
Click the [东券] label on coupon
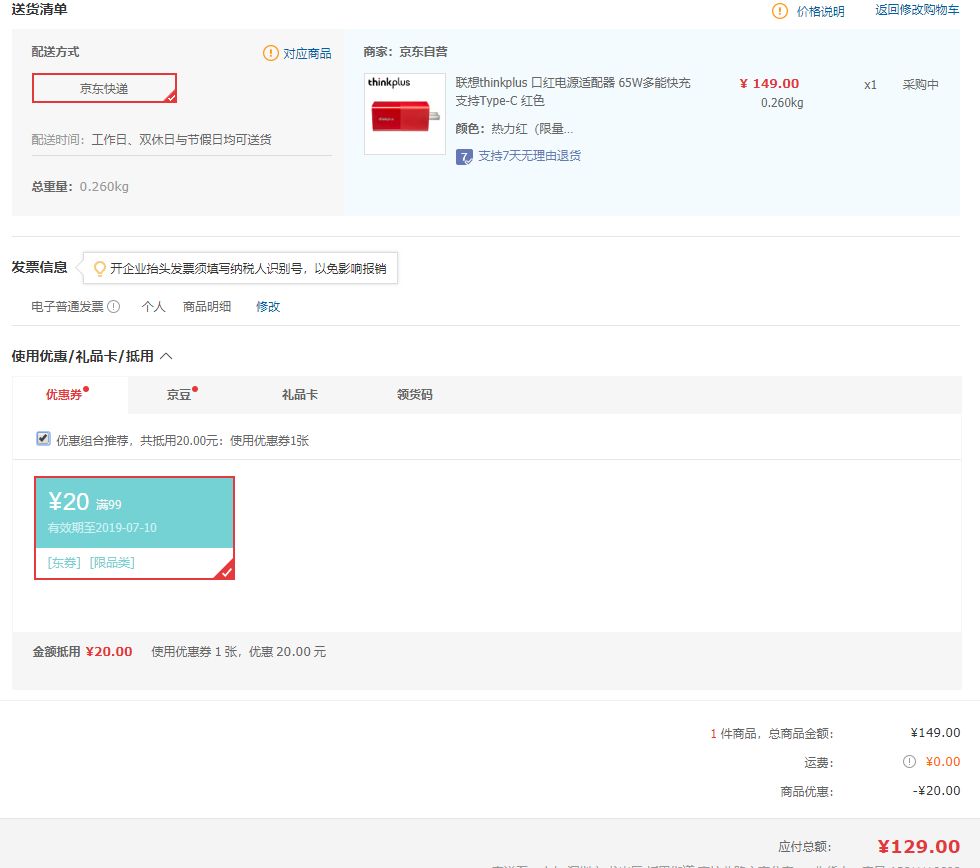[x=64, y=562]
